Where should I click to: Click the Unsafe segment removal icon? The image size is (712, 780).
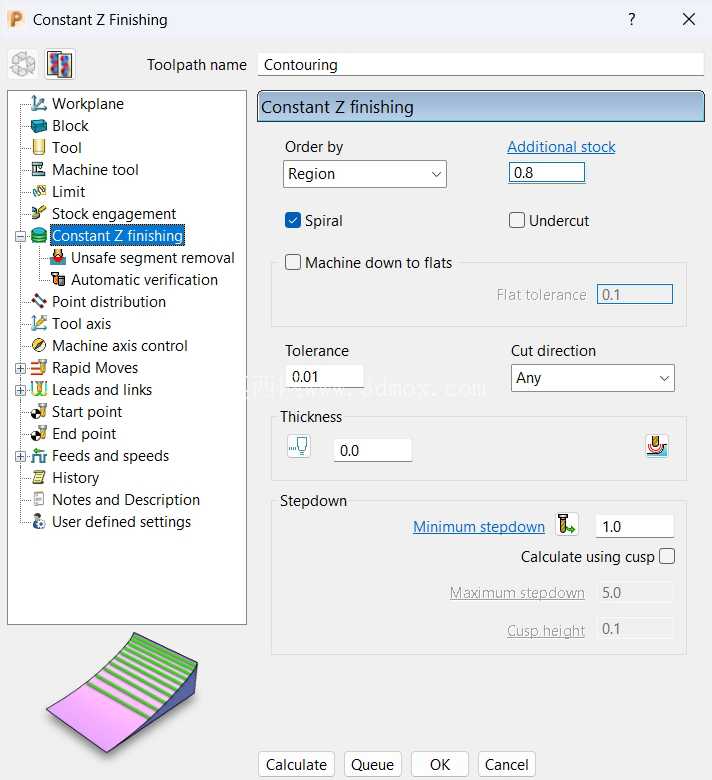[x=58, y=257]
